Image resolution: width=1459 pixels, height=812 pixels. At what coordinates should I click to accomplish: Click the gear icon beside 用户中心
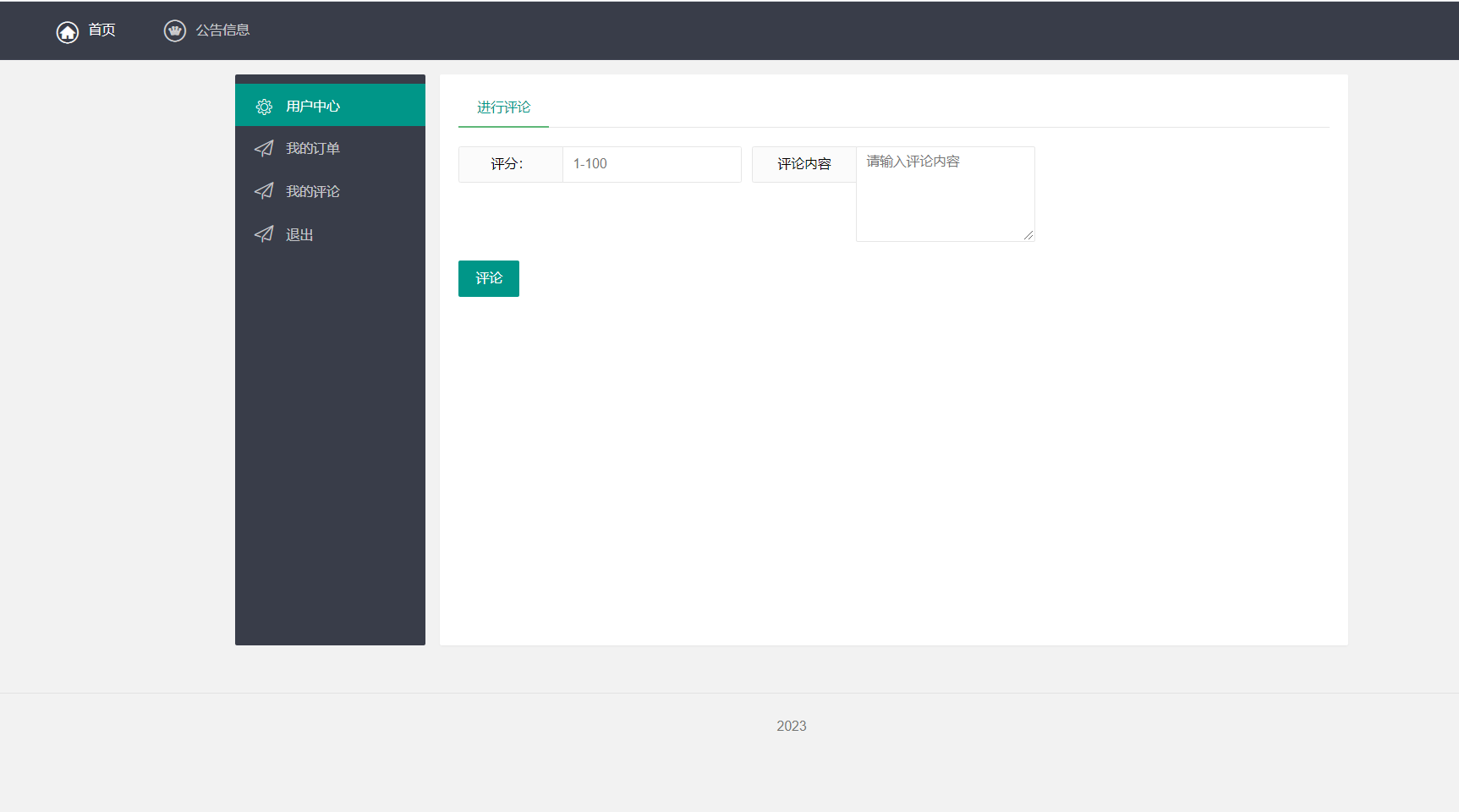coord(264,107)
